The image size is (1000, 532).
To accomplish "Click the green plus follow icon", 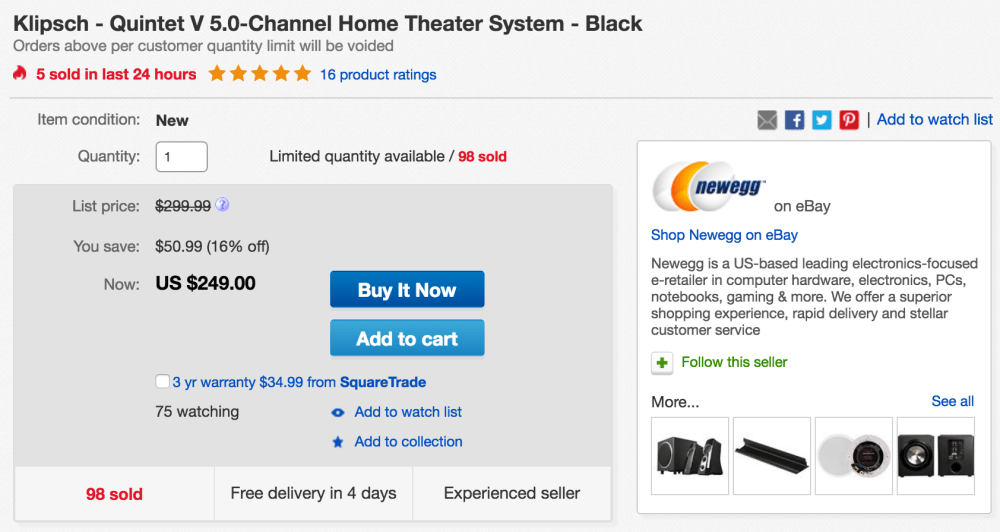I will click(662, 363).
